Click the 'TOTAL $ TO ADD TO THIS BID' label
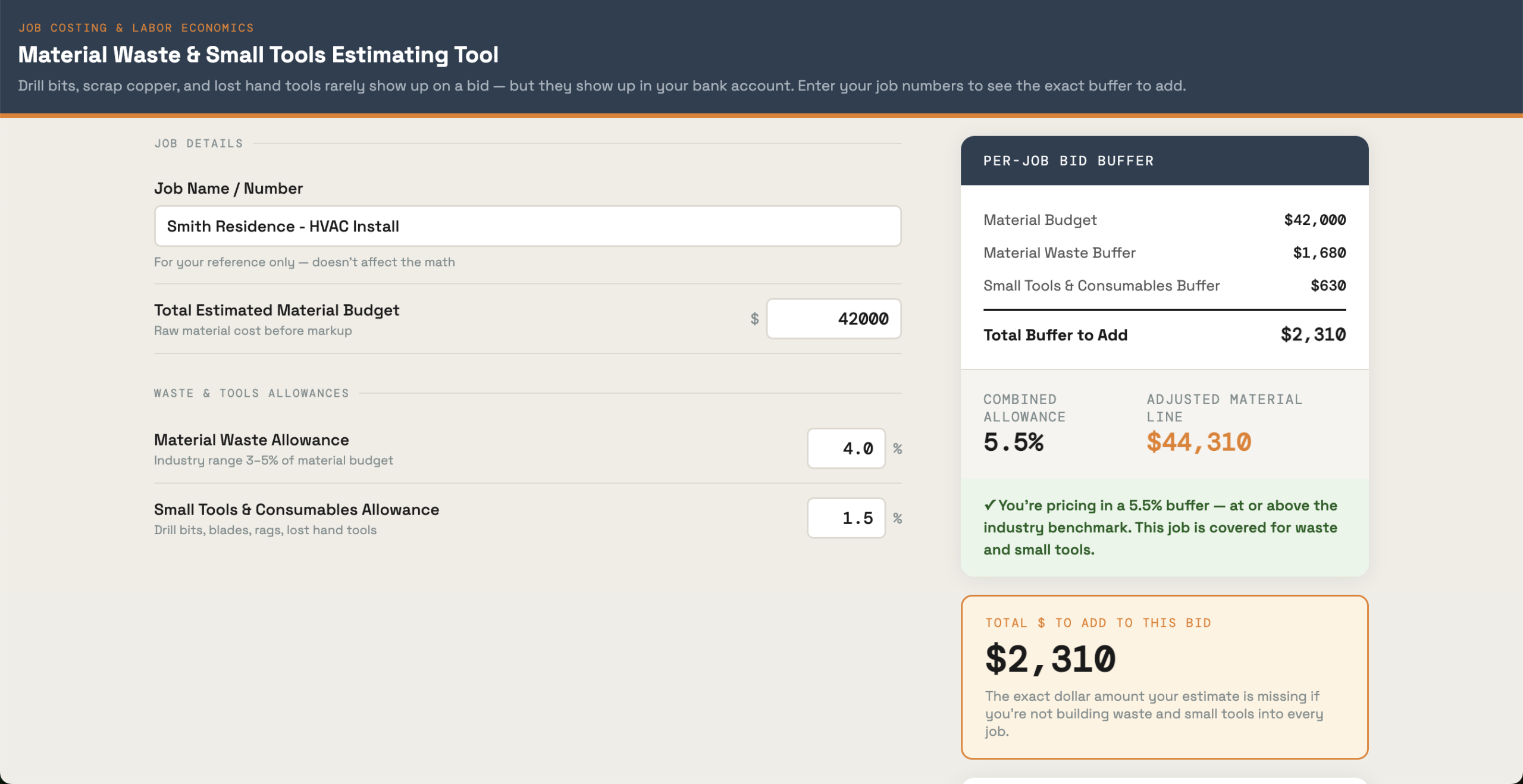 coord(1098,623)
